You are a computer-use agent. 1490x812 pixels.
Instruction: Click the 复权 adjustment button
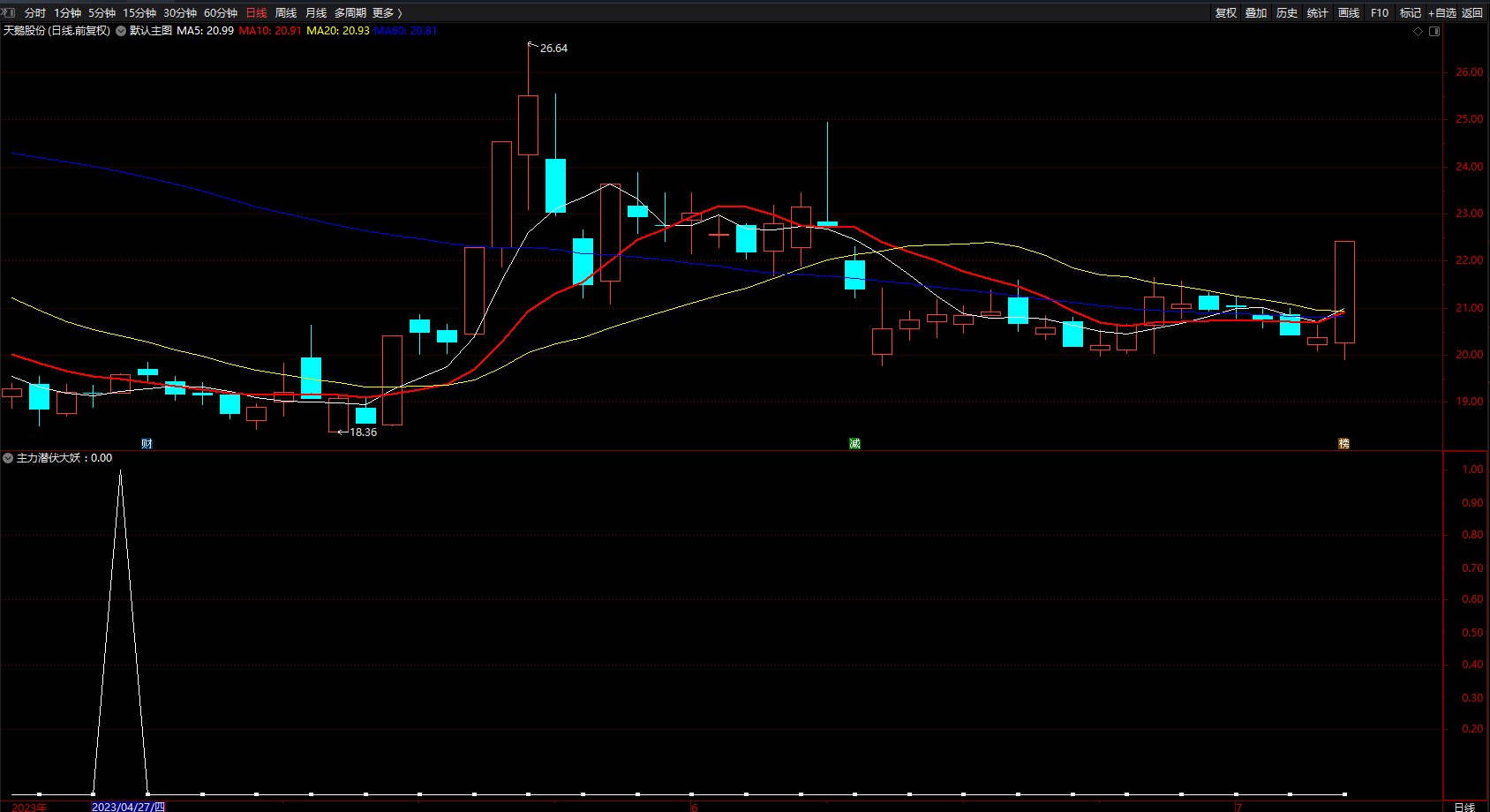(1225, 12)
